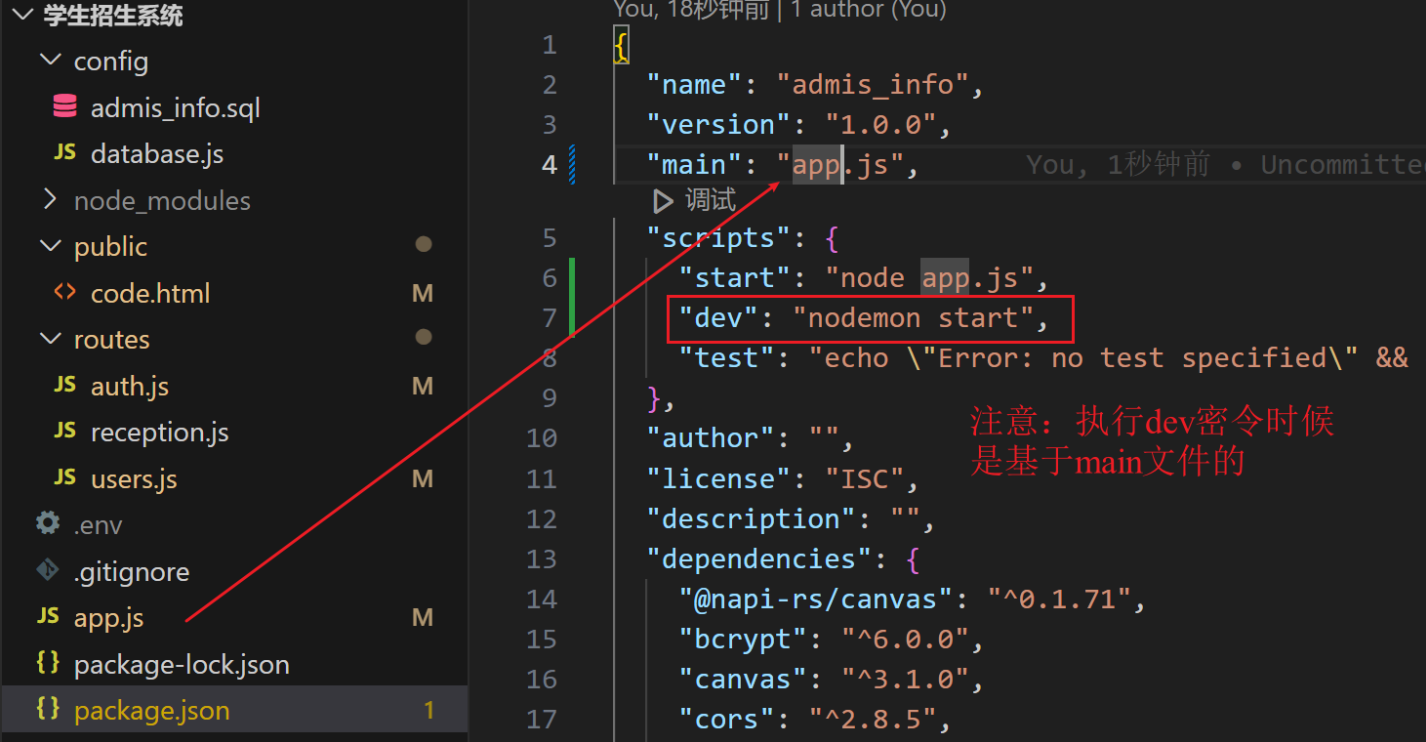Expand the node_modules folder chevron
Image resolution: width=1426 pixels, height=742 pixels.
tap(50, 201)
